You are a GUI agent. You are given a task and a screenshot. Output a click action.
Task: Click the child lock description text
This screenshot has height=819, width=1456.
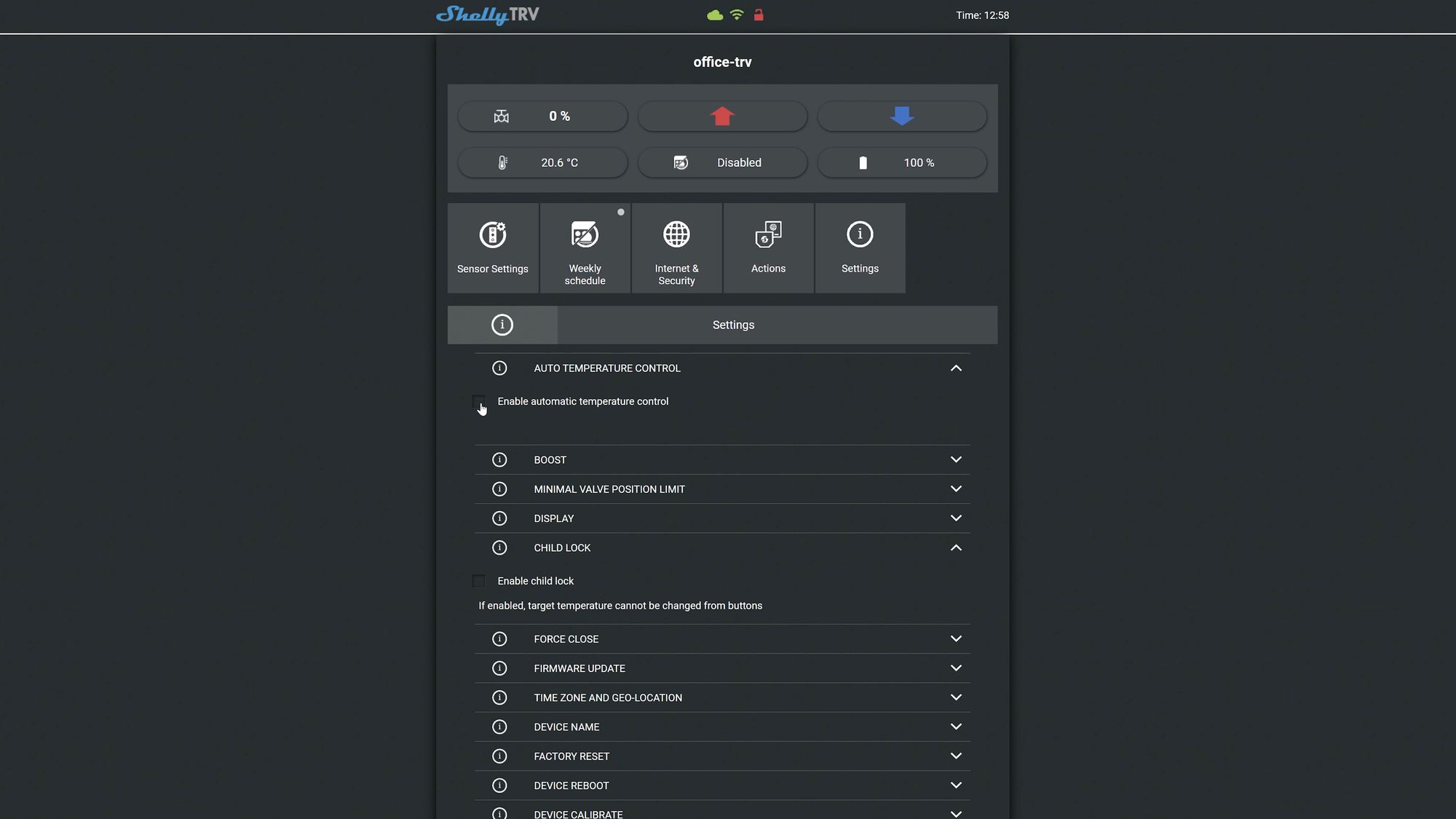pyautogui.click(x=620, y=606)
